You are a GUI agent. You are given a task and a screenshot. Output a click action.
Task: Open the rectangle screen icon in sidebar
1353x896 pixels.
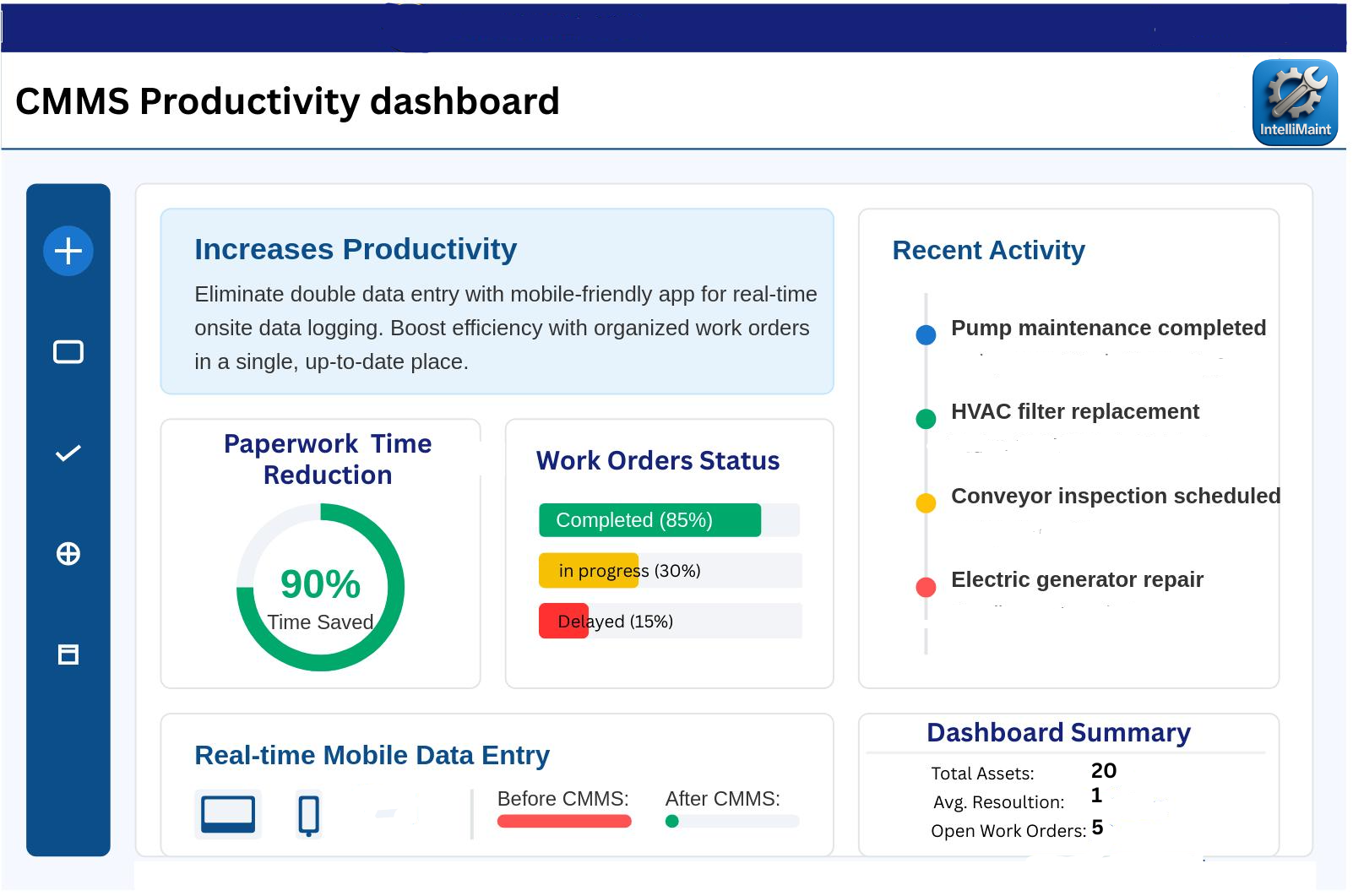[x=68, y=352]
